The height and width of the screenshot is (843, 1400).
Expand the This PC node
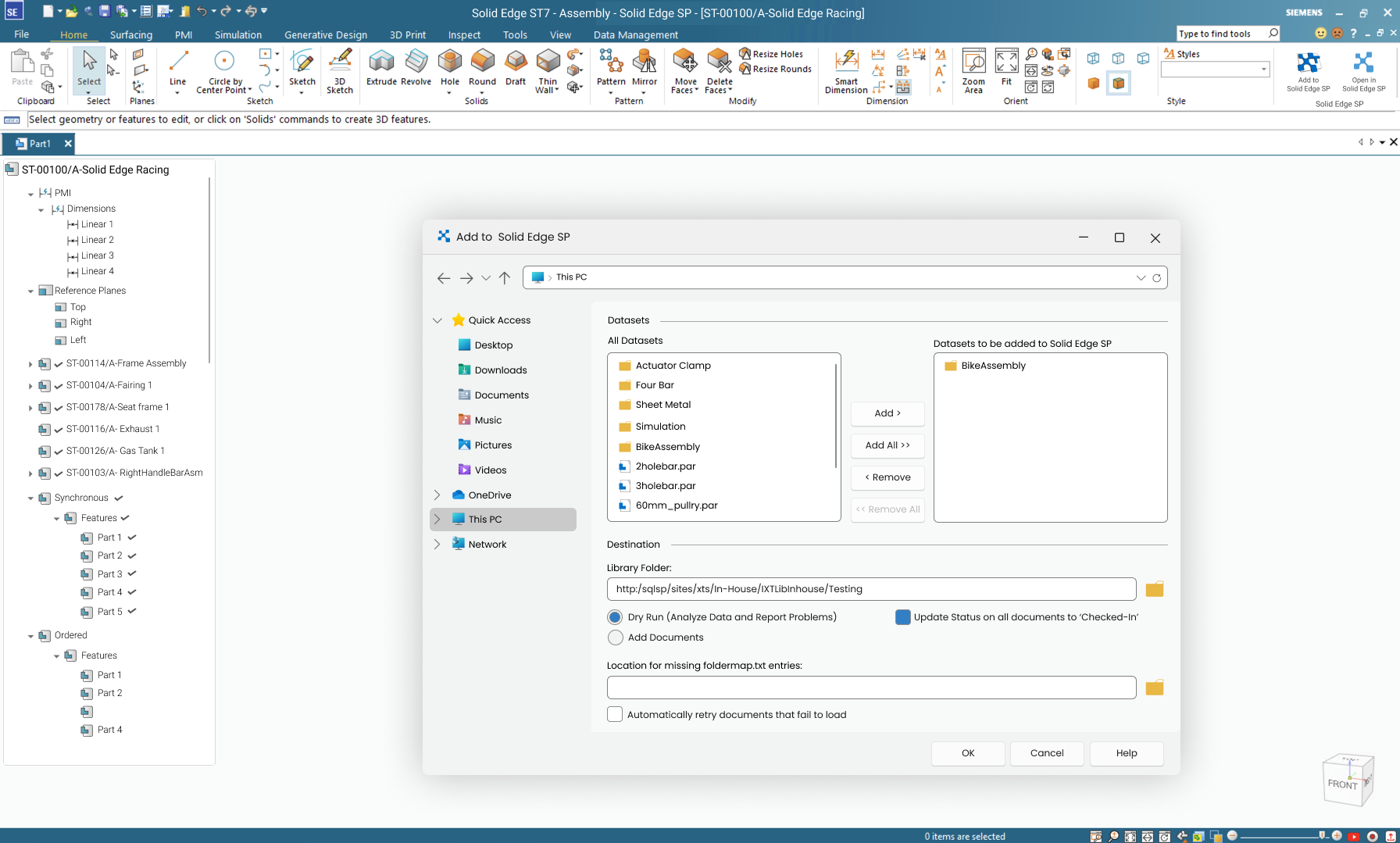click(x=437, y=519)
